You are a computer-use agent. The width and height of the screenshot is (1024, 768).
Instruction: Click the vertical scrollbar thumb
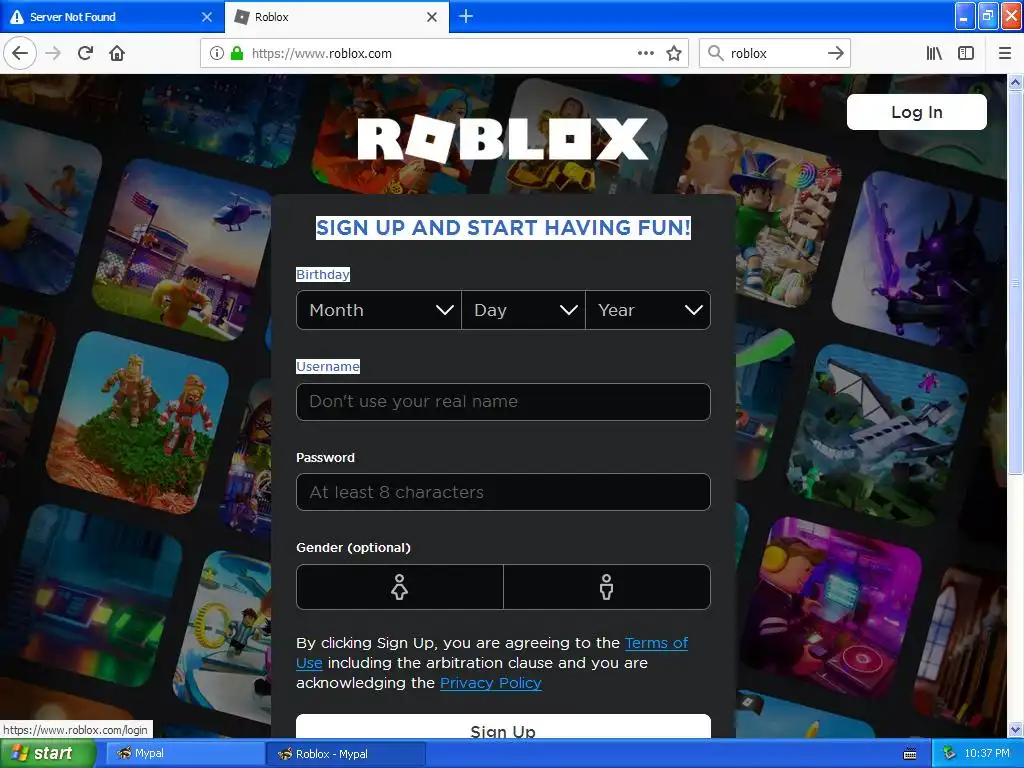(1015, 283)
